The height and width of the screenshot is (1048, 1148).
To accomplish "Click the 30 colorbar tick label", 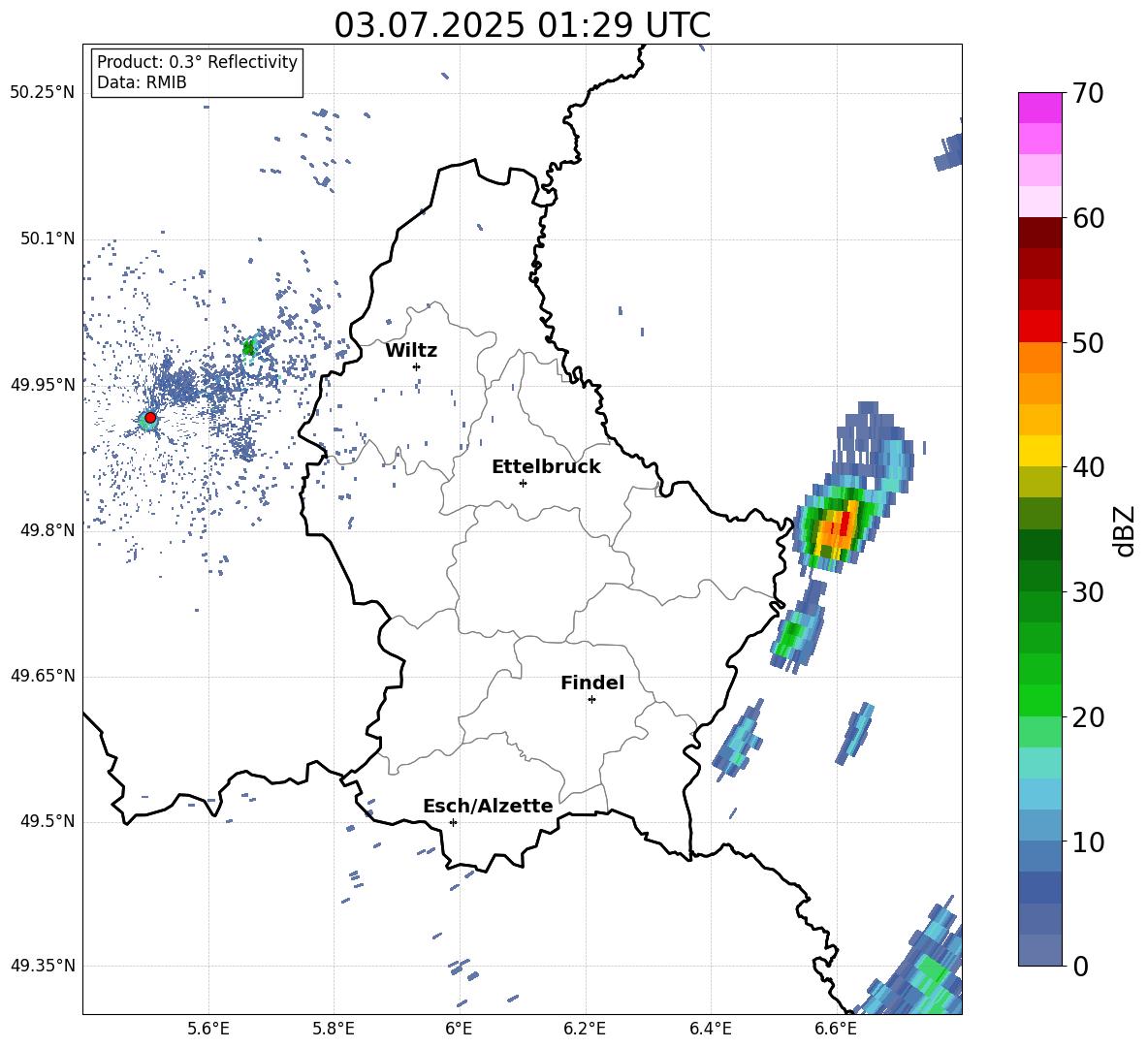I will coord(1088,592).
